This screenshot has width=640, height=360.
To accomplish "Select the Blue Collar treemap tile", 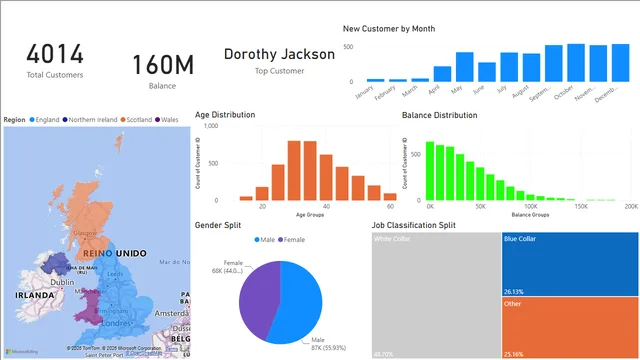I will point(570,264).
